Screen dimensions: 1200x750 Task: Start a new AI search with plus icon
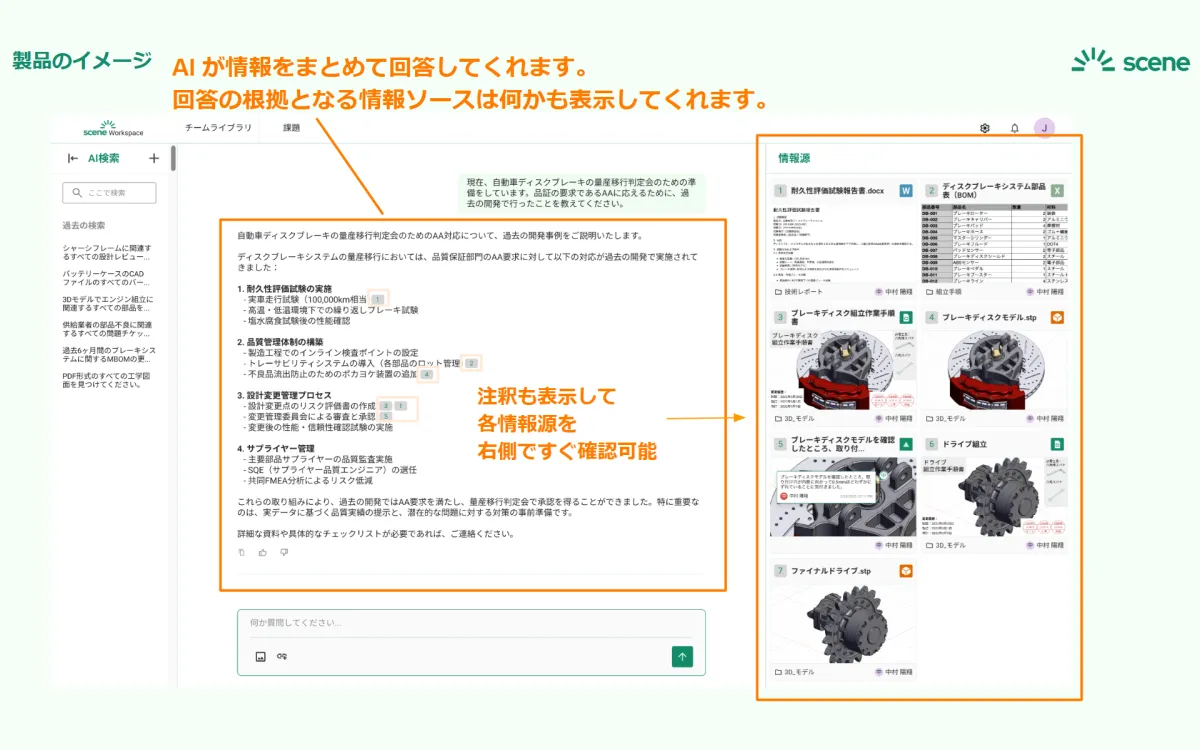point(154,158)
